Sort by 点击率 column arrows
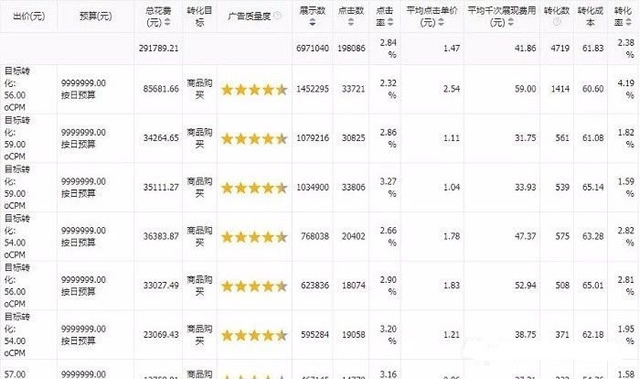This screenshot has width=640, height=379. (391, 22)
